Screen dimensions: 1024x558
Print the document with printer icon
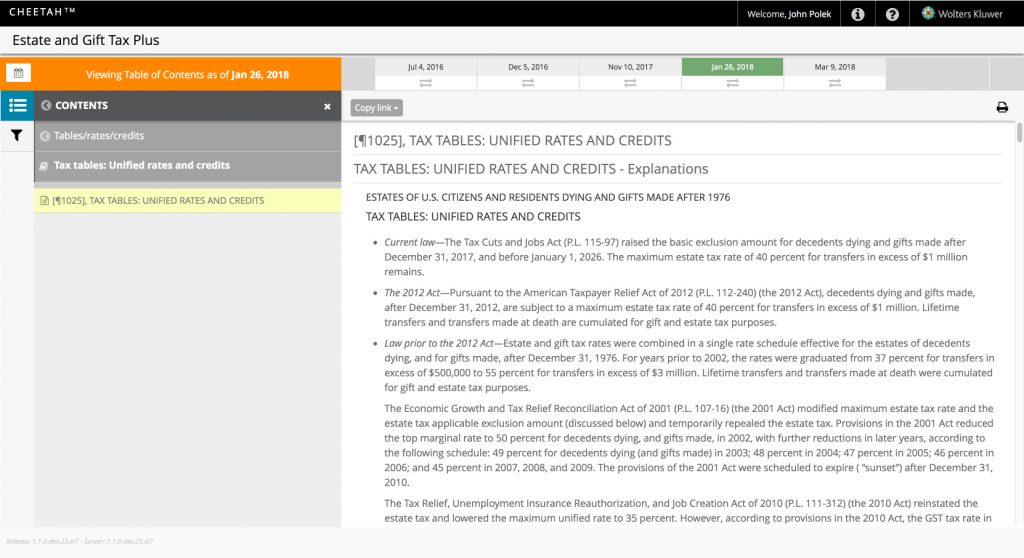(x=1002, y=107)
